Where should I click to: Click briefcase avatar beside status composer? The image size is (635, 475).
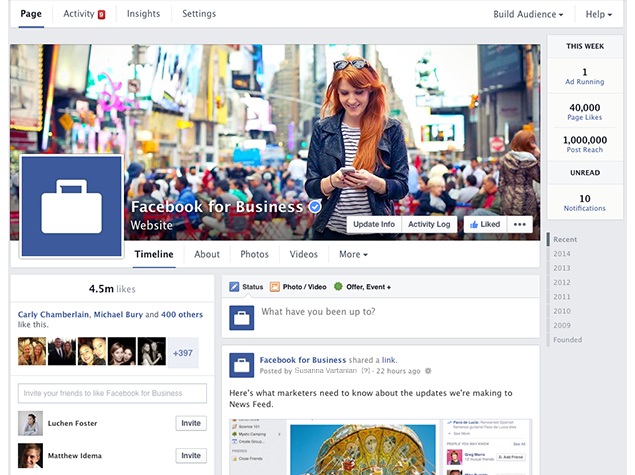pyautogui.click(x=242, y=318)
